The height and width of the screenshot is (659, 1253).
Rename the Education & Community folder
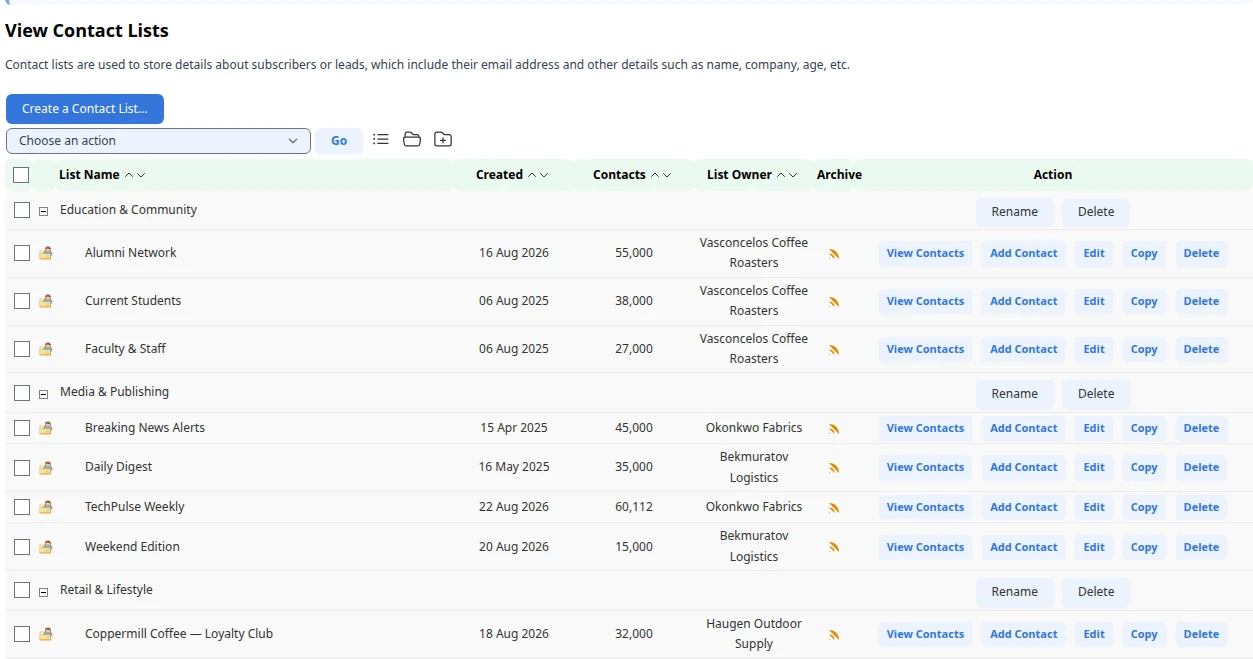(x=1015, y=212)
